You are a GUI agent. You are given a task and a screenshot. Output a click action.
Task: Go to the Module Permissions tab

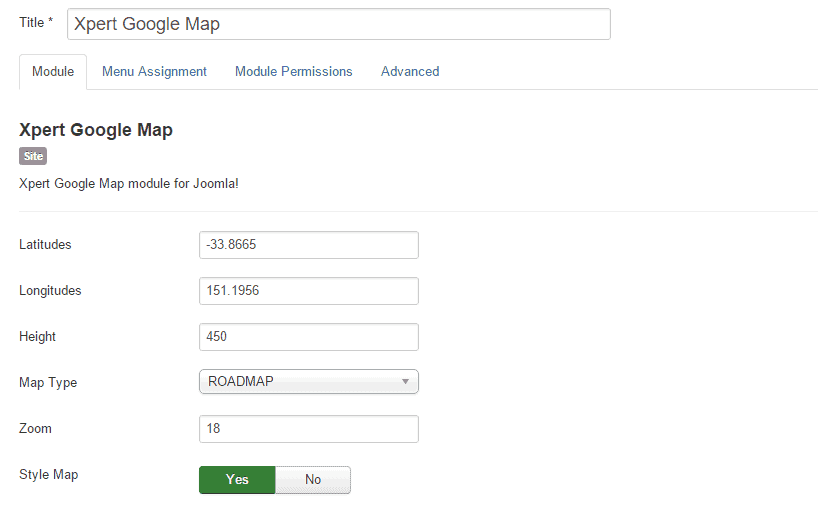coord(293,72)
